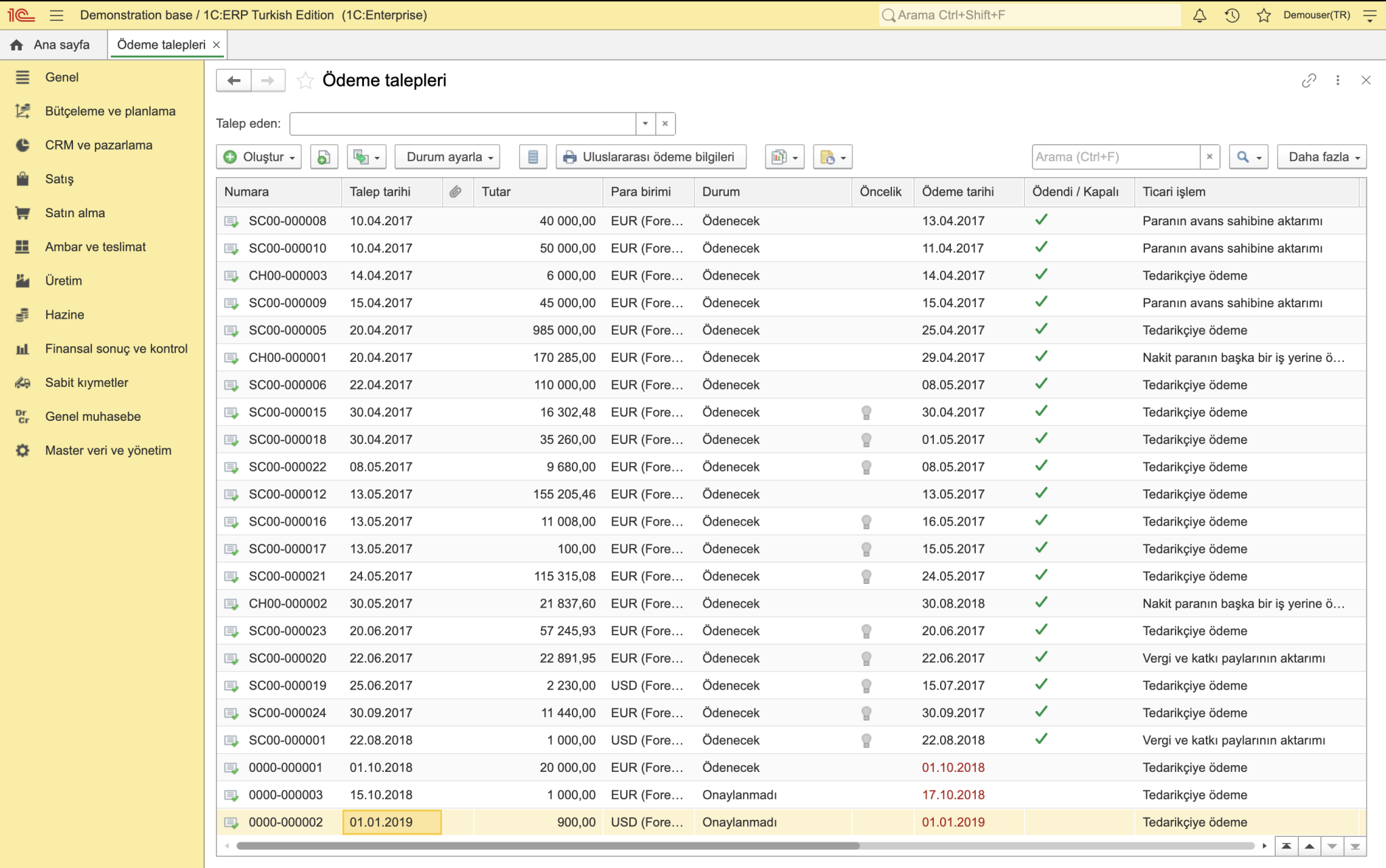Toggle priority bulb for SC00-000015

tap(866, 412)
